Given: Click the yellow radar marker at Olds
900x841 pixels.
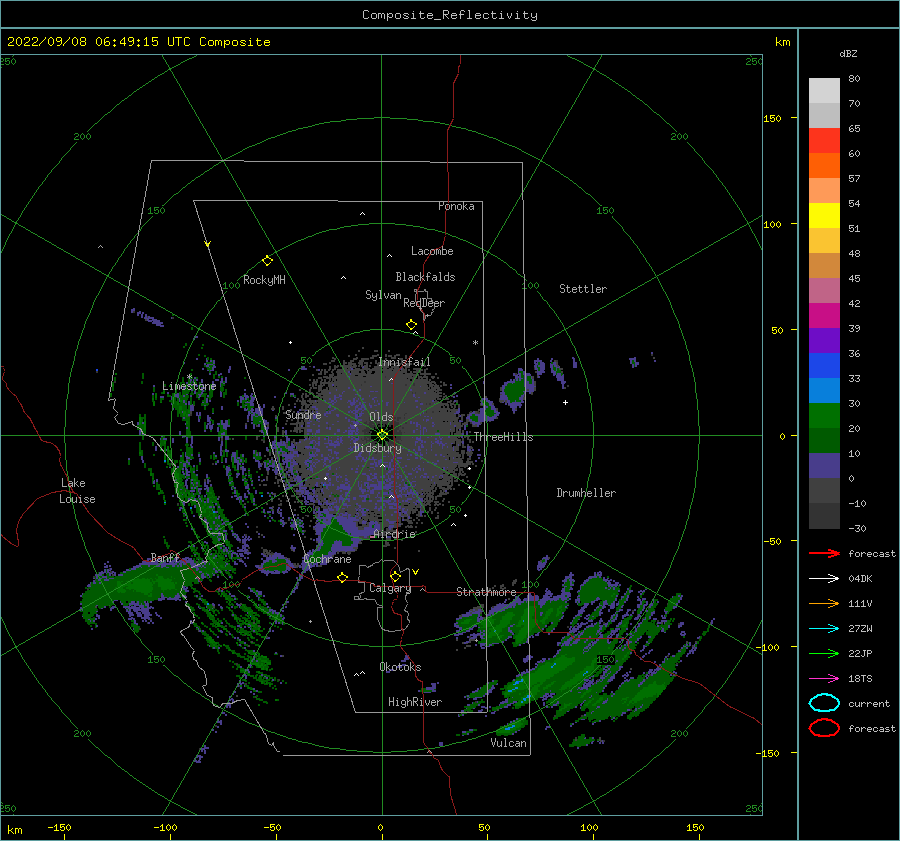Looking at the screenshot, I should [382, 435].
